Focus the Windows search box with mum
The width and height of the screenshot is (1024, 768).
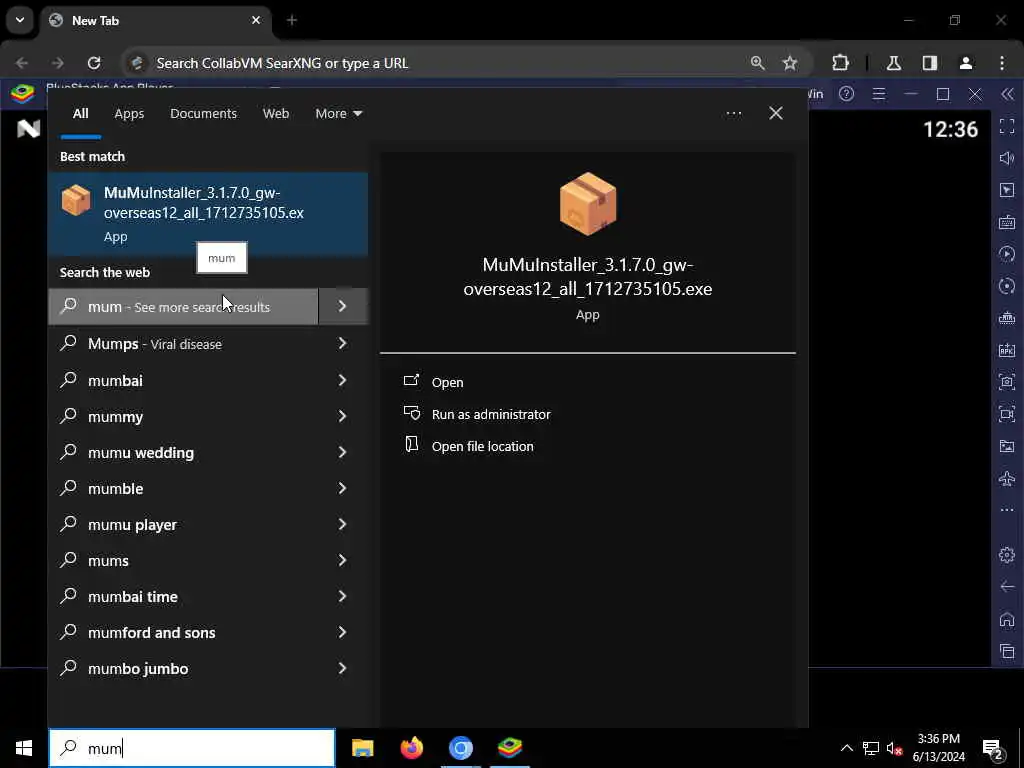192,748
